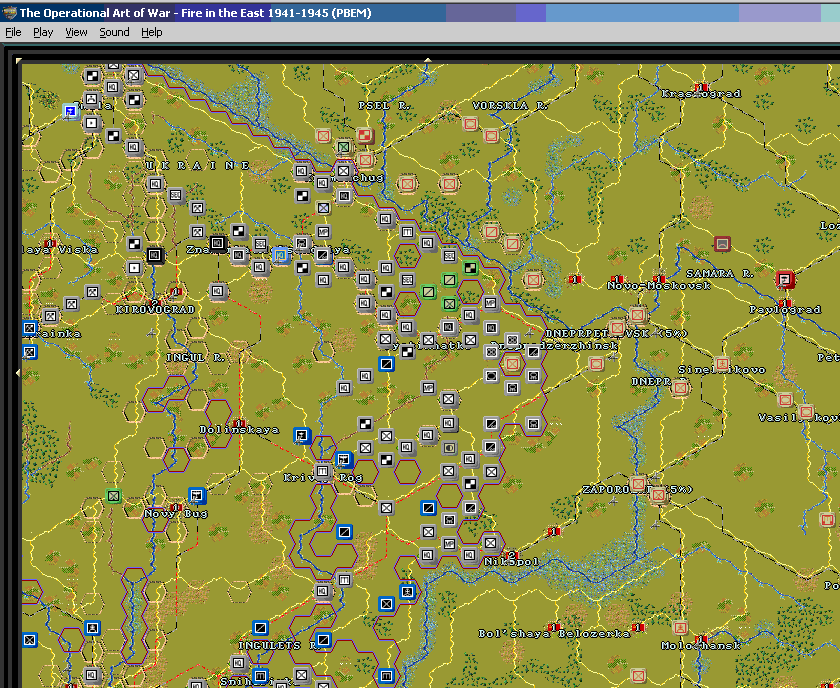The image size is (840, 688).
Task: Click the top-edge map scroll arrow
Action: [x=428, y=60]
